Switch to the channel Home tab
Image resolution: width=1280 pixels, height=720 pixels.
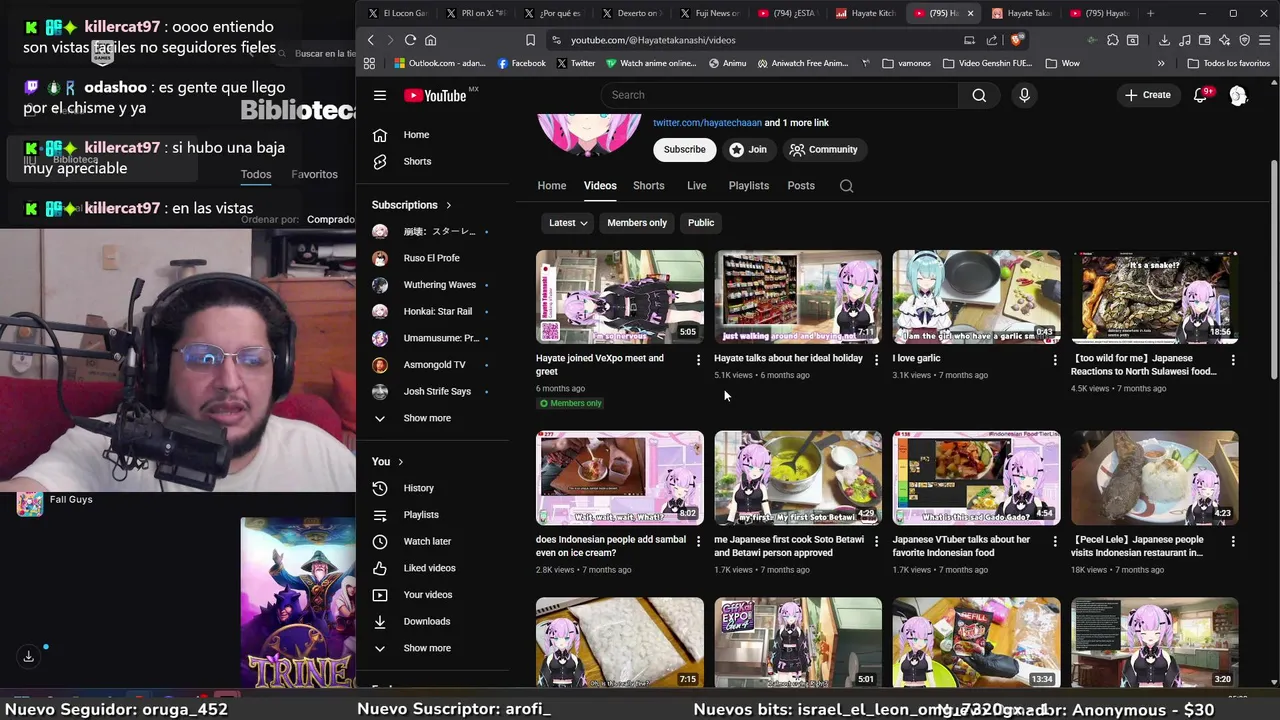[552, 186]
